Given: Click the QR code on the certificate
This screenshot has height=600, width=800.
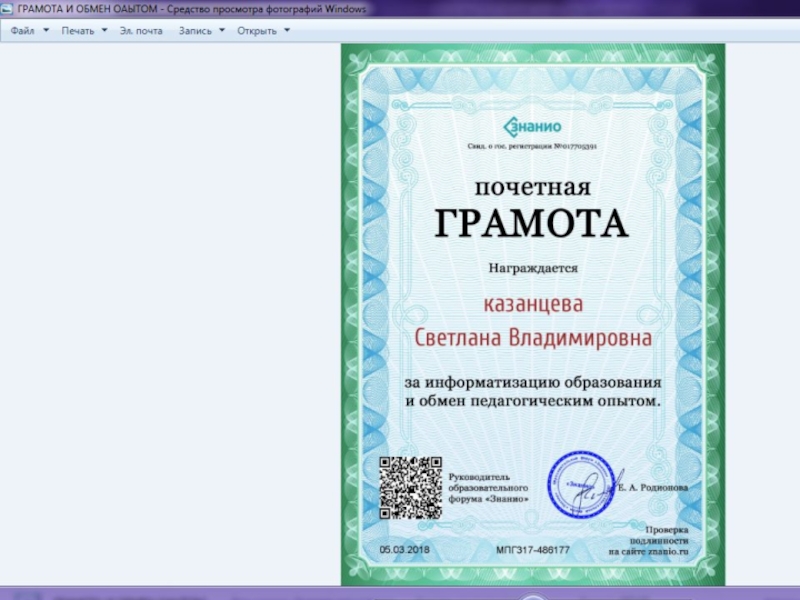Looking at the screenshot, I should point(411,488).
